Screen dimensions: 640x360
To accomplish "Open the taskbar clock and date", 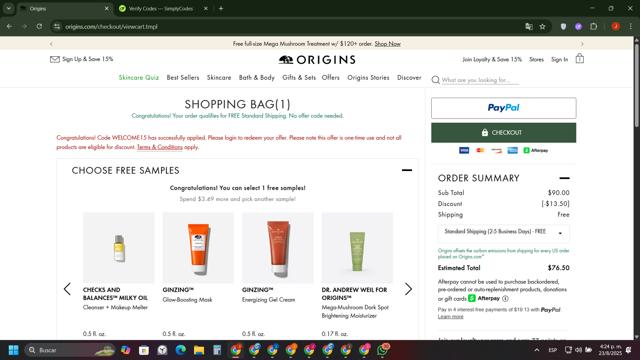I will (x=611, y=350).
